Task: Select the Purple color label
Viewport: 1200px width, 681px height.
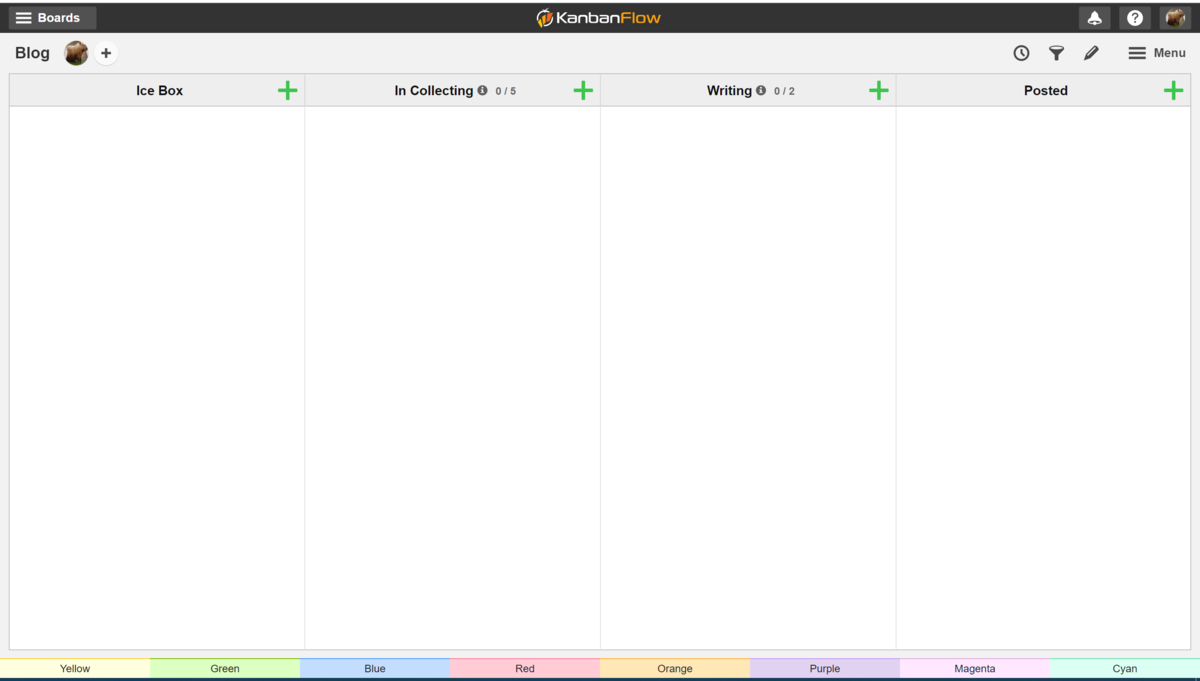Action: [x=825, y=668]
